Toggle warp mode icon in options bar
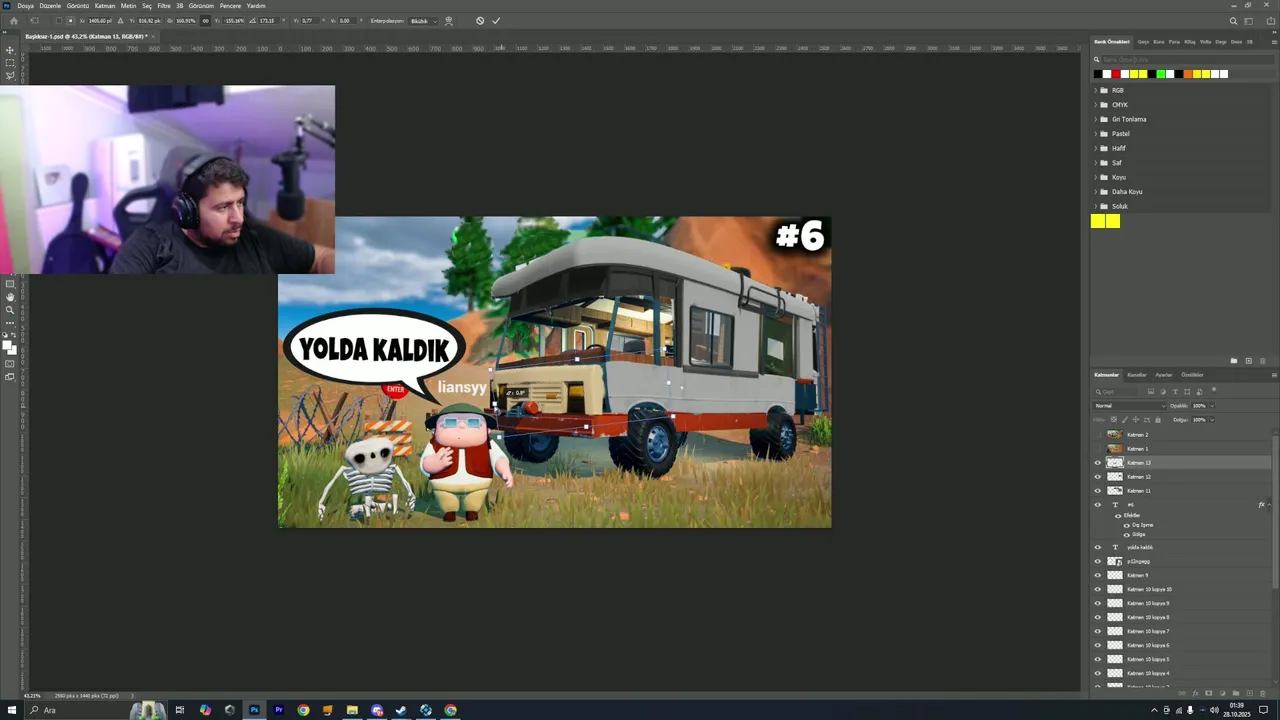 pos(448,20)
